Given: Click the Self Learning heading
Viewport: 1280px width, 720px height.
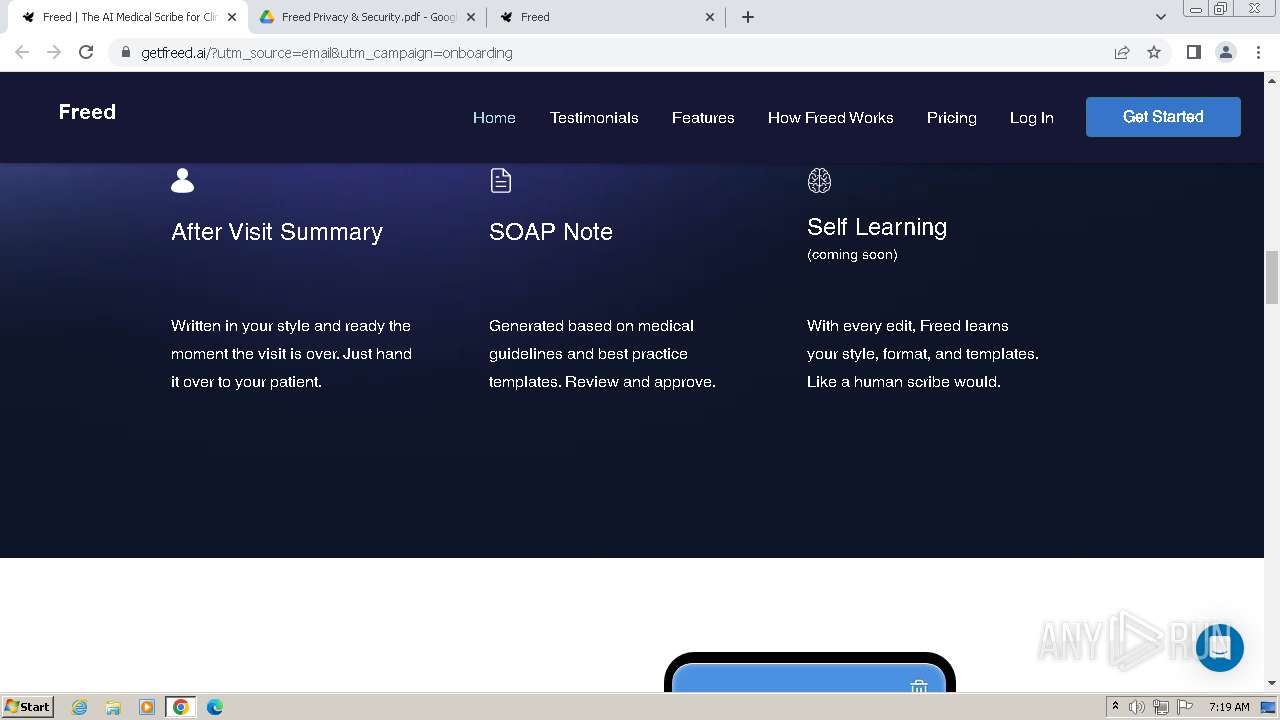Looking at the screenshot, I should tap(877, 227).
